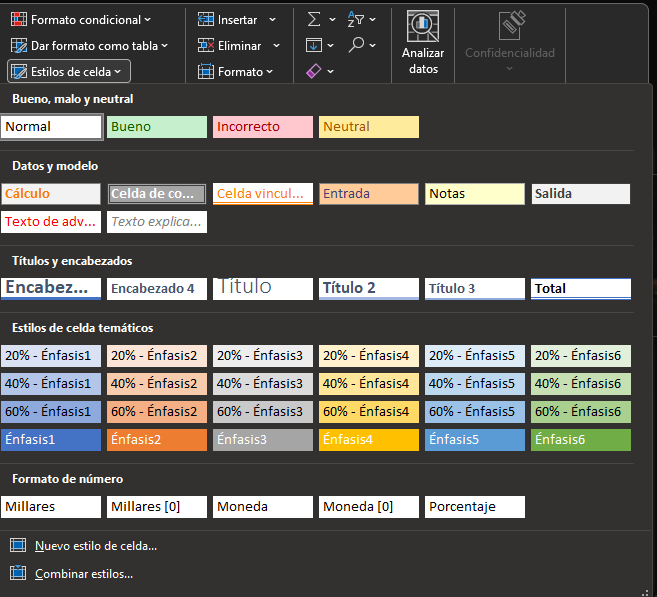Click the Formato condicional icon
657x597 pixels.
19,20
